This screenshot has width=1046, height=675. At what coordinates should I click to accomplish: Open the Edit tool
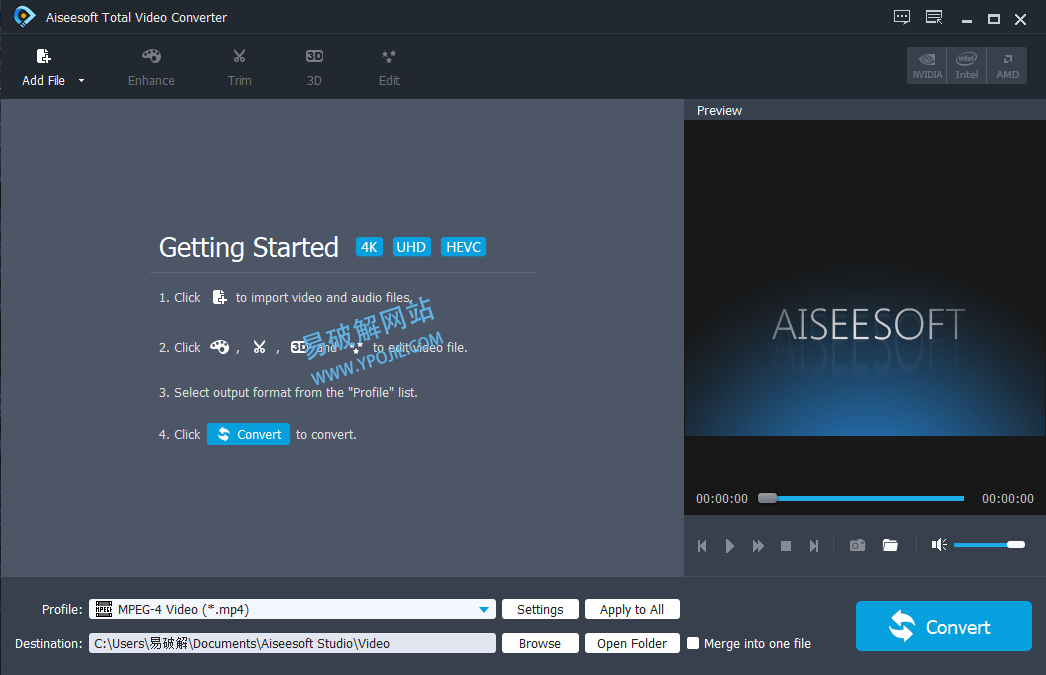(388, 67)
